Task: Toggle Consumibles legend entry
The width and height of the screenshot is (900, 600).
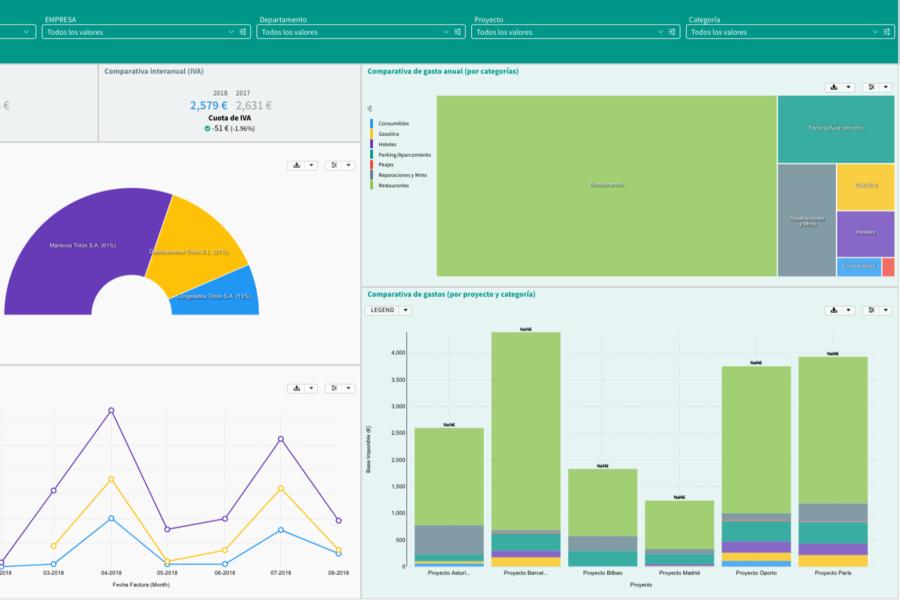Action: click(390, 123)
